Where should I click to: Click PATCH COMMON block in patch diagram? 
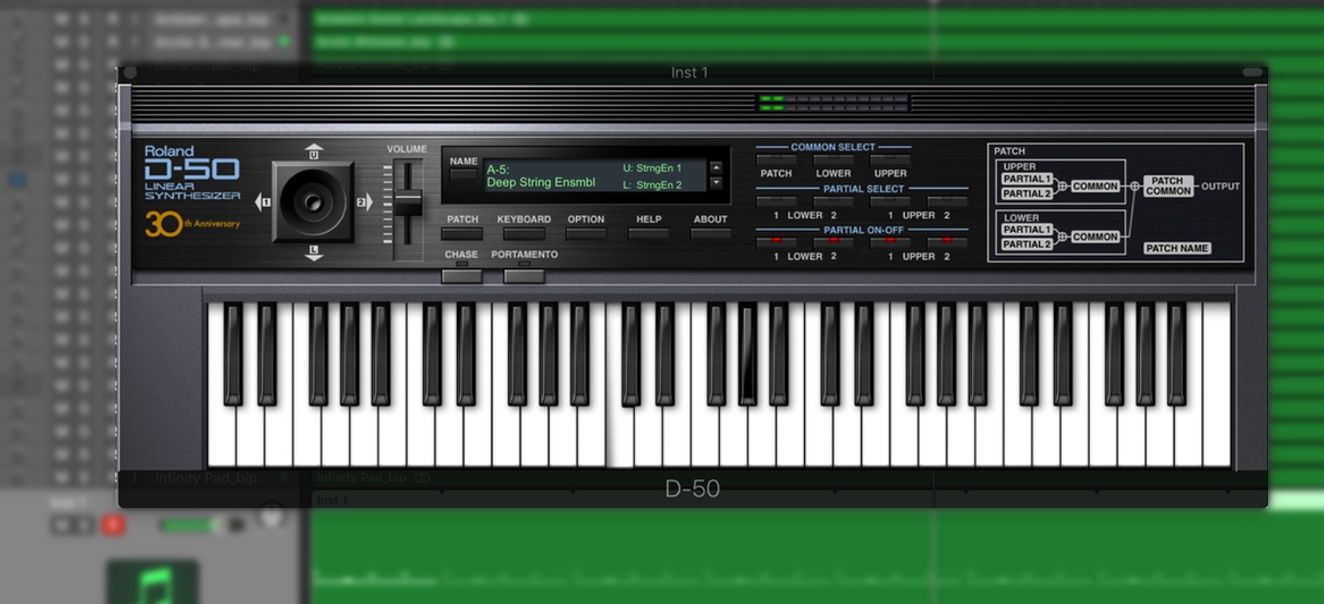[x=1167, y=186]
